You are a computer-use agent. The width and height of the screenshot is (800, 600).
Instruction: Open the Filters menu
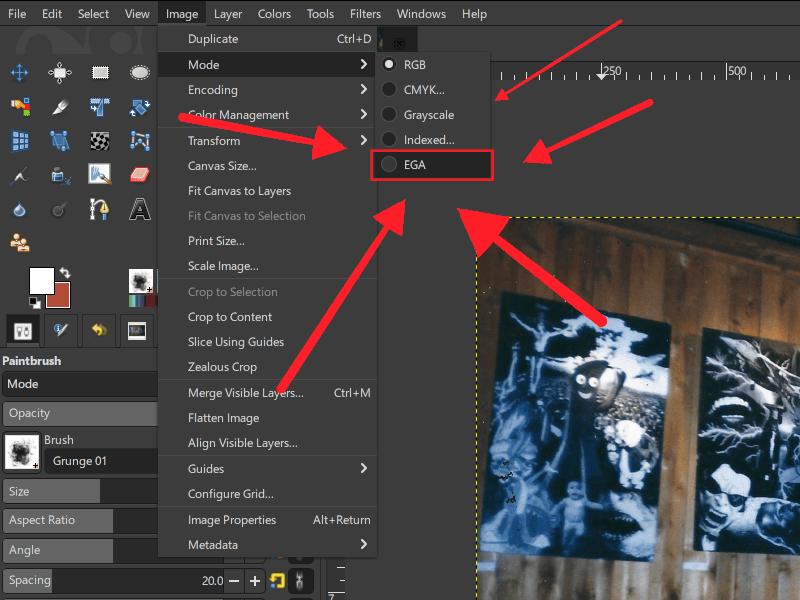click(365, 13)
